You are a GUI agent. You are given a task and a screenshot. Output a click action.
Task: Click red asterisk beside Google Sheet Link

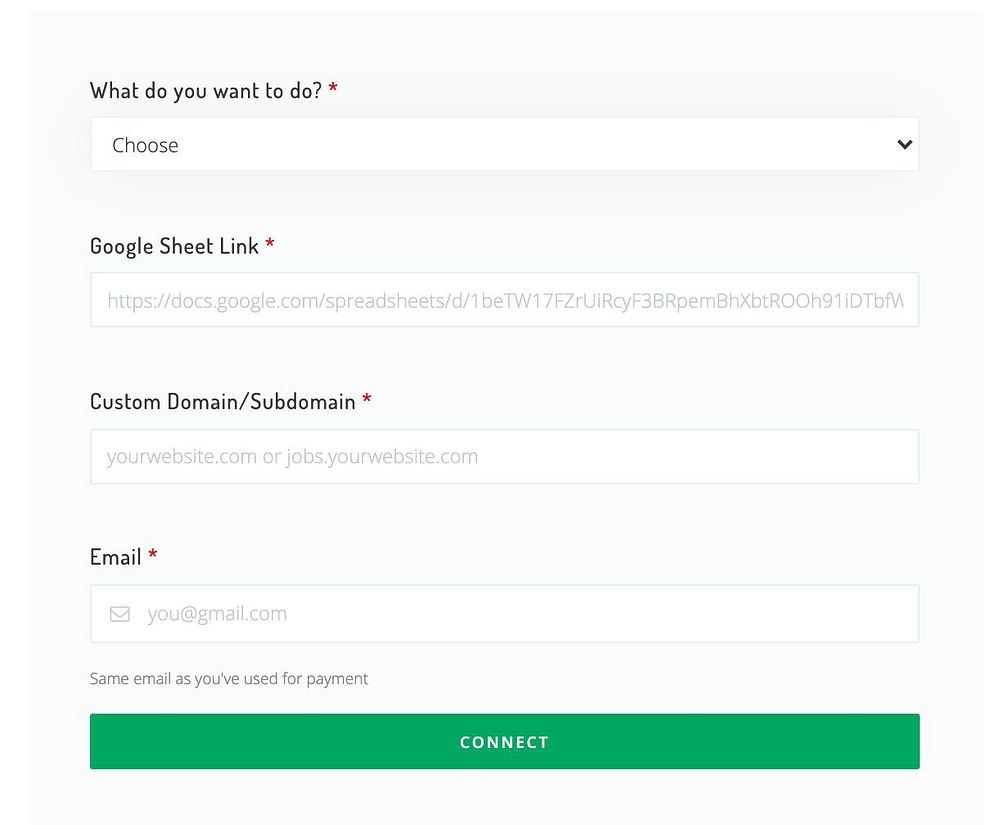point(270,245)
